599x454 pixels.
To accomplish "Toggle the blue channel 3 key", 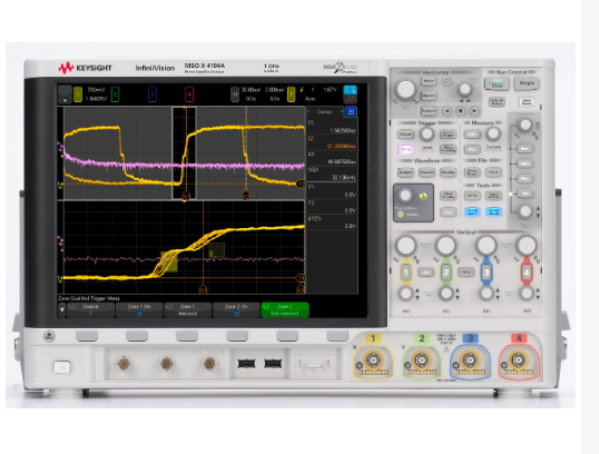I will point(486,272).
